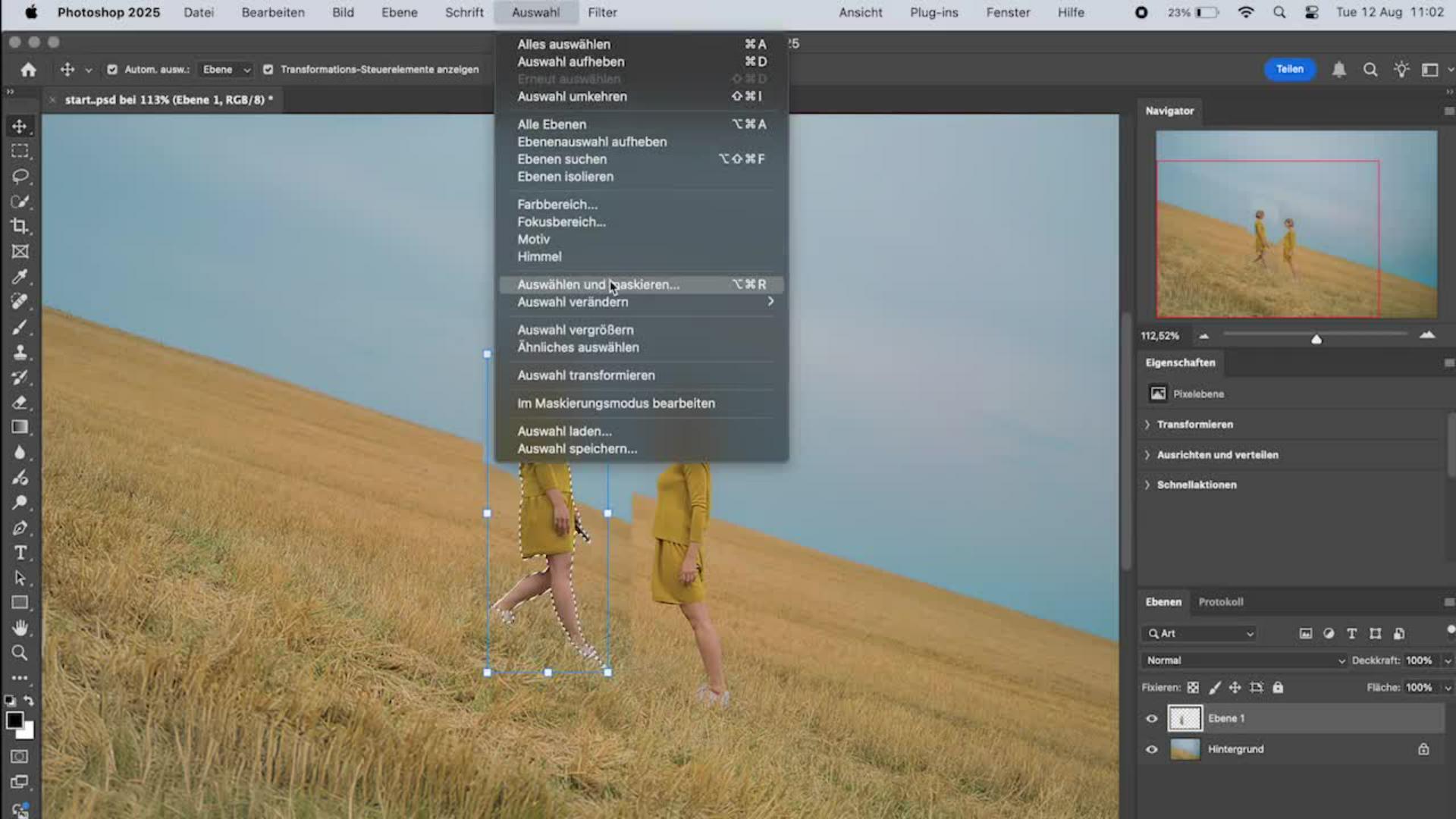Choose Auswählen und maskieren menu entry
This screenshot has height=819, width=1456.
click(598, 284)
